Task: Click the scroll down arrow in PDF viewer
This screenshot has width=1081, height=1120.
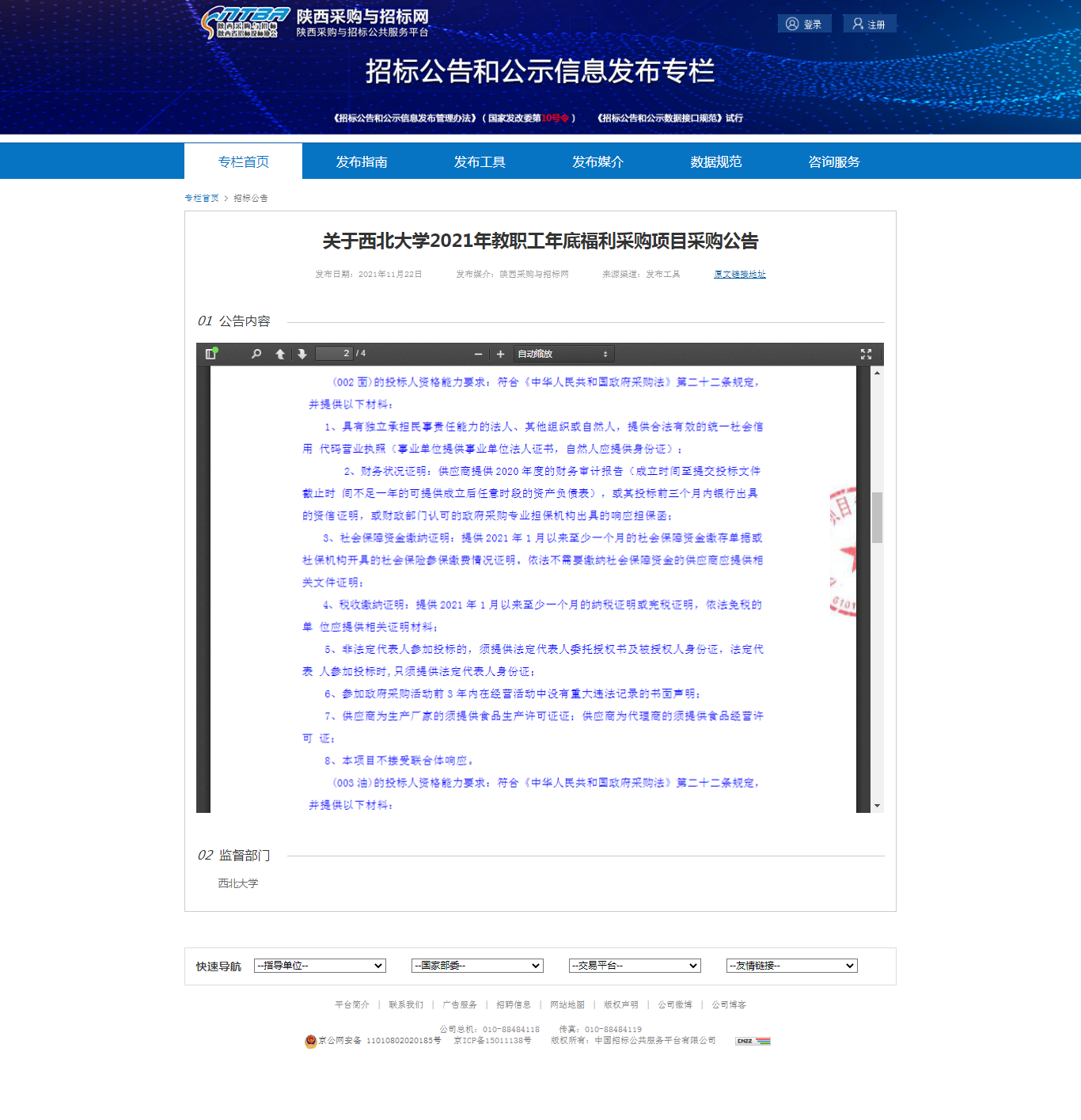Action: (x=877, y=806)
